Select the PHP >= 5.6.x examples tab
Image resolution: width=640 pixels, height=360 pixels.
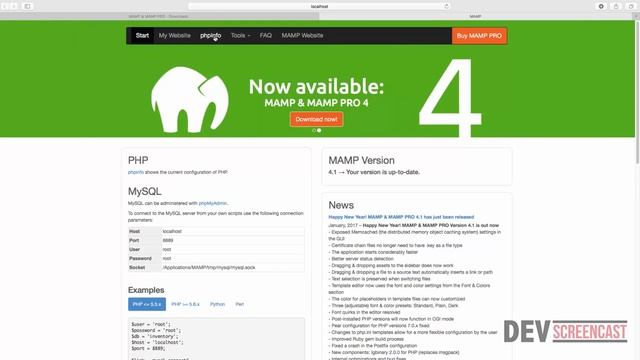185,304
